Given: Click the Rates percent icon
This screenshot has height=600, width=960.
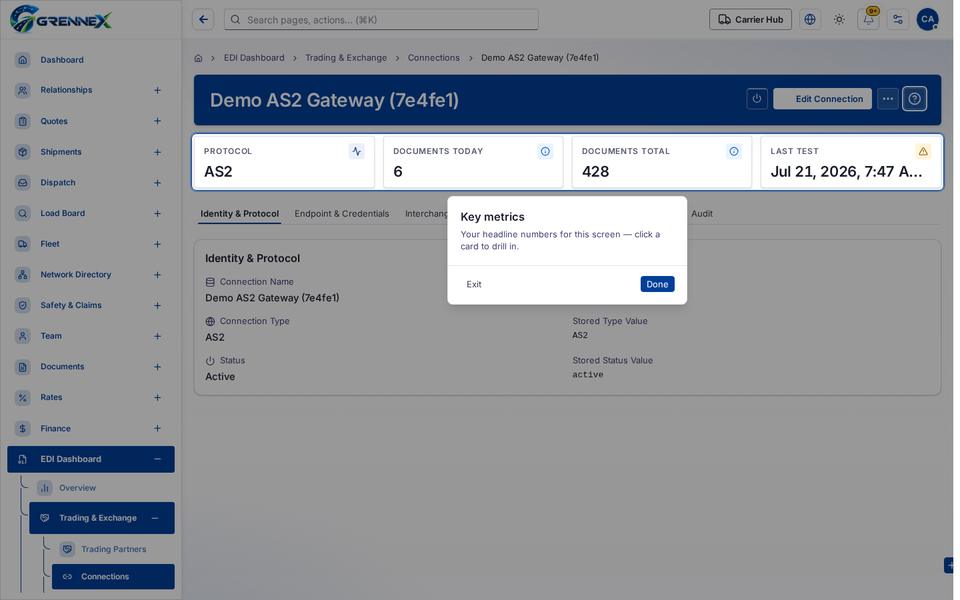Looking at the screenshot, I should [23, 397].
